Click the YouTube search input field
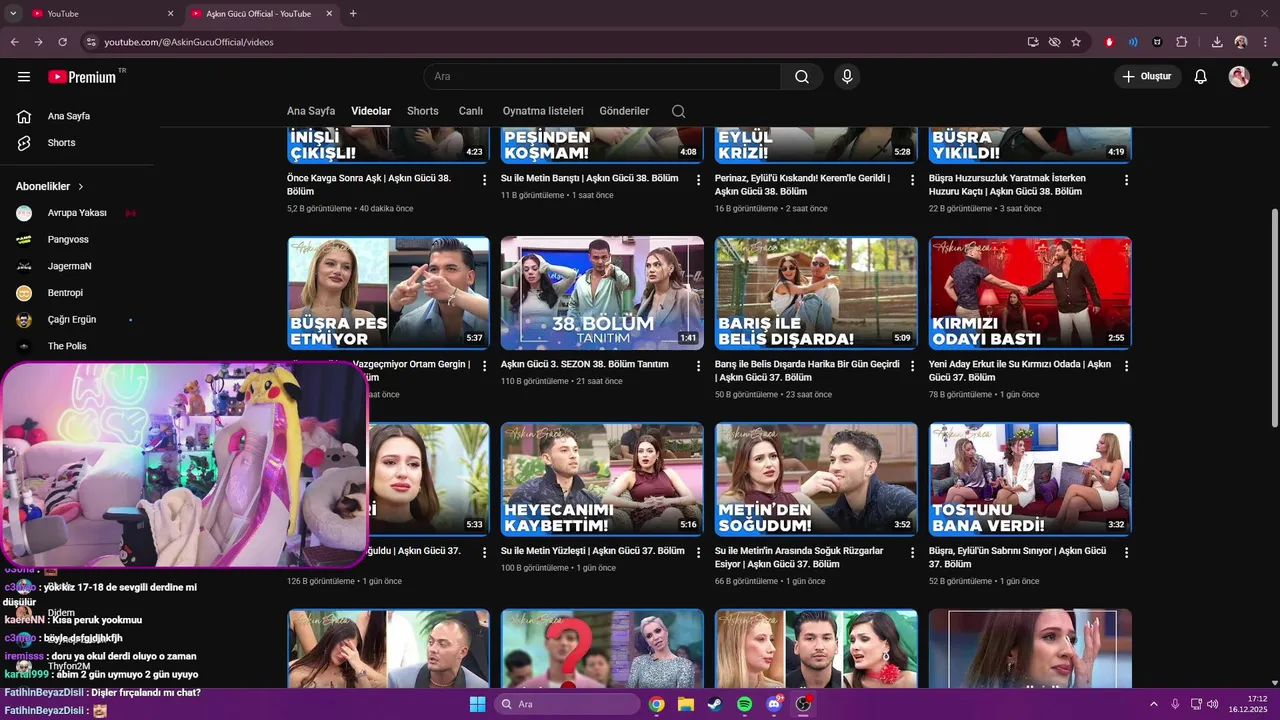Screen dimensions: 1280x720 coord(602,77)
